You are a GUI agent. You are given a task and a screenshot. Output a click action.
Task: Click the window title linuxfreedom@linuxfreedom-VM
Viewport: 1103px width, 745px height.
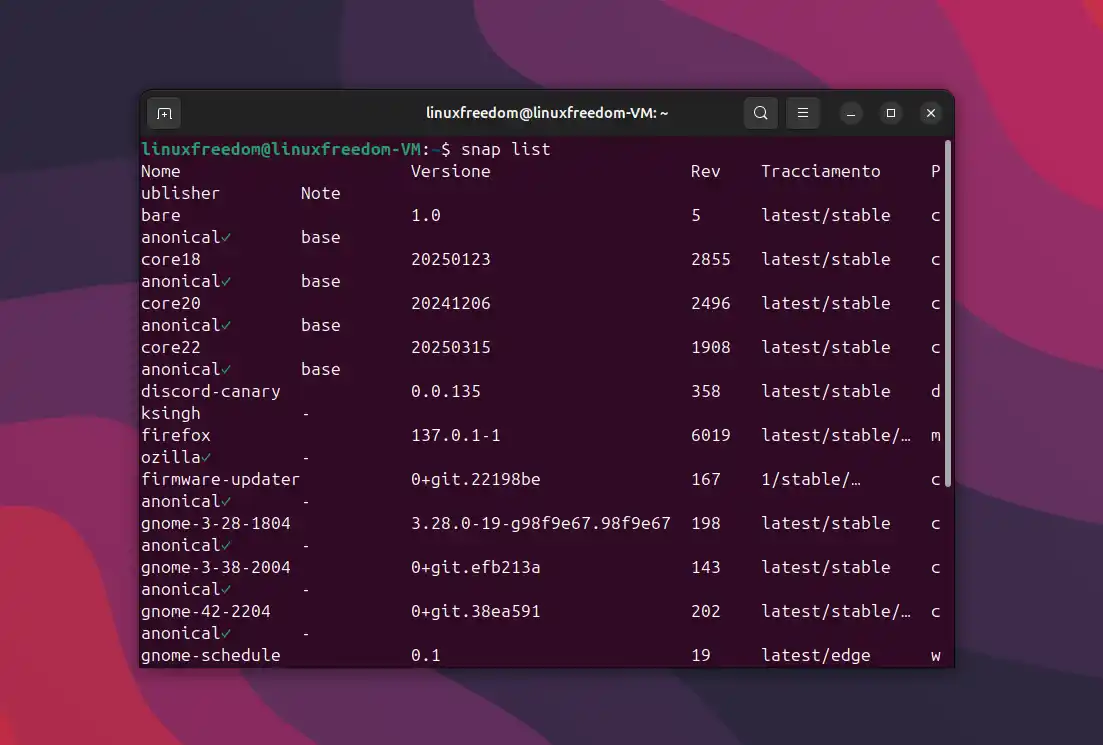click(547, 113)
